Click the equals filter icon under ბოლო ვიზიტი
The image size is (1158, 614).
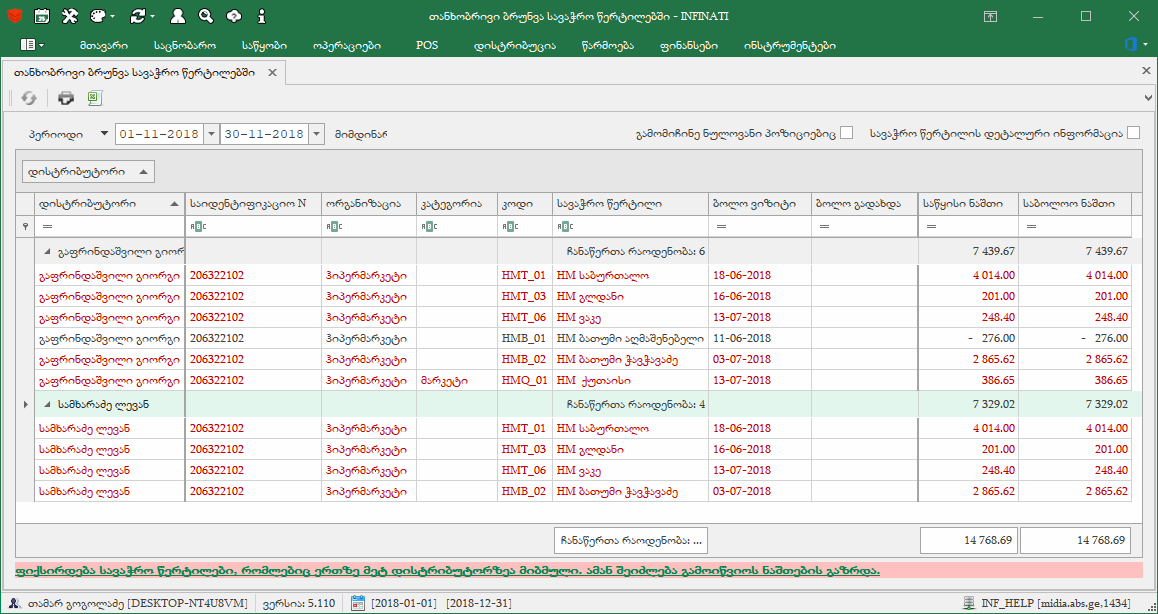pos(720,227)
